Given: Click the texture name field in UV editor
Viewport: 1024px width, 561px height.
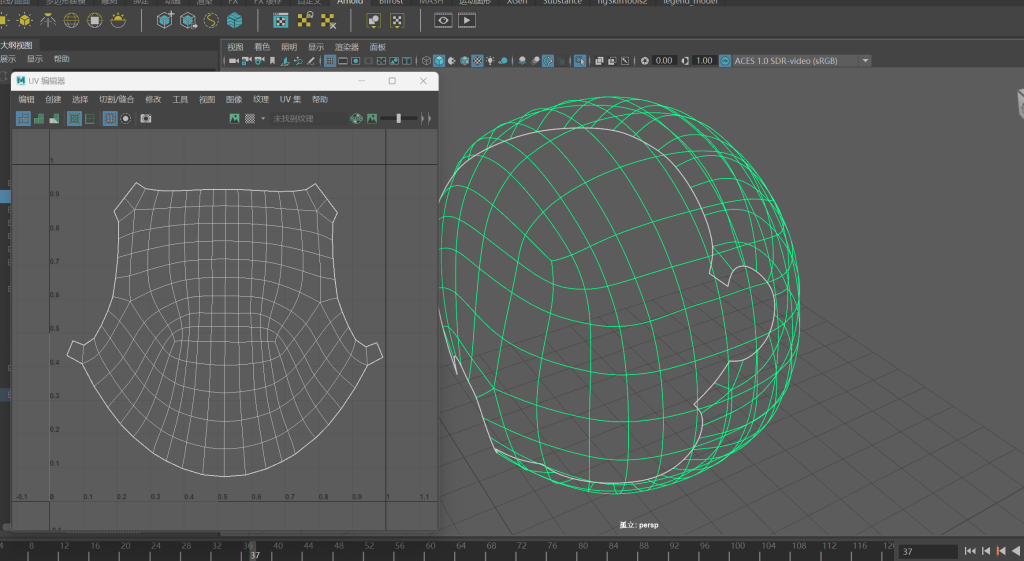Looking at the screenshot, I should coord(307,118).
